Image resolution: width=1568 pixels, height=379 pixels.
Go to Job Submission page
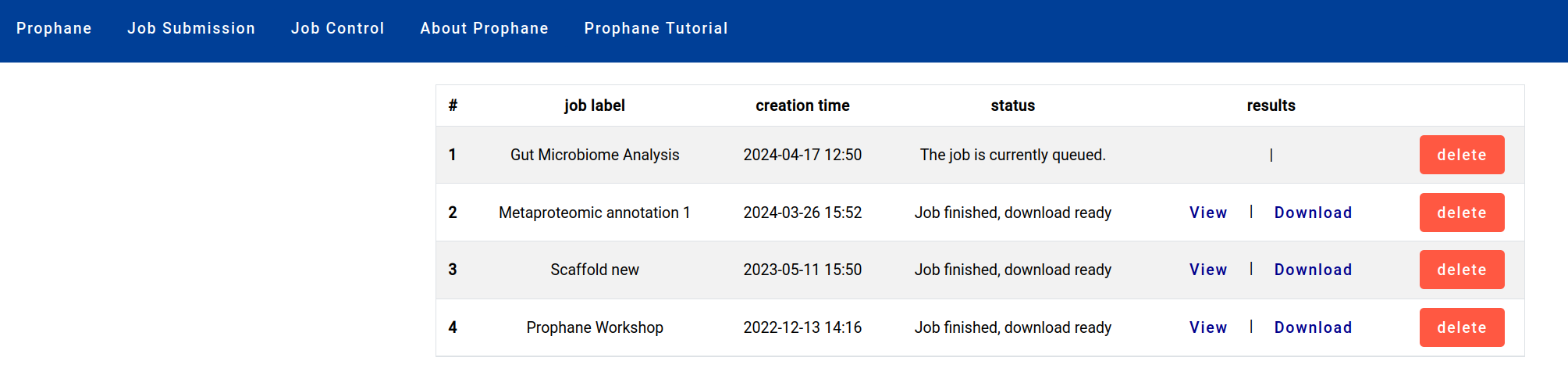click(191, 28)
